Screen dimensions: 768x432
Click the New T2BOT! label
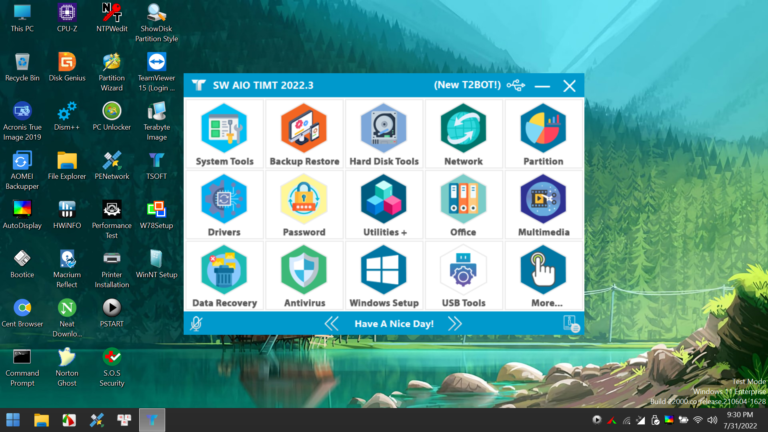(x=467, y=85)
